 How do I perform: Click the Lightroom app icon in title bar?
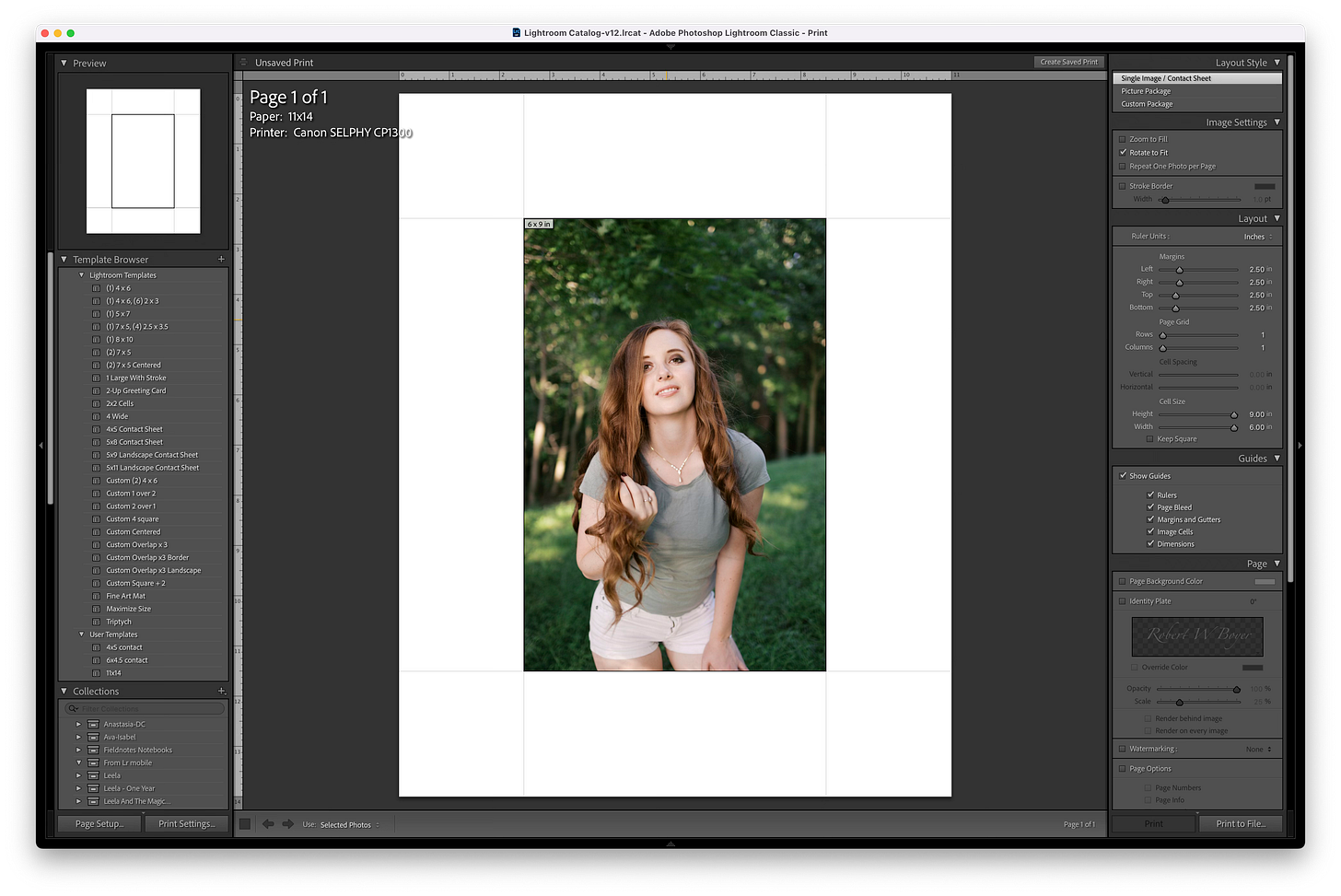click(515, 32)
